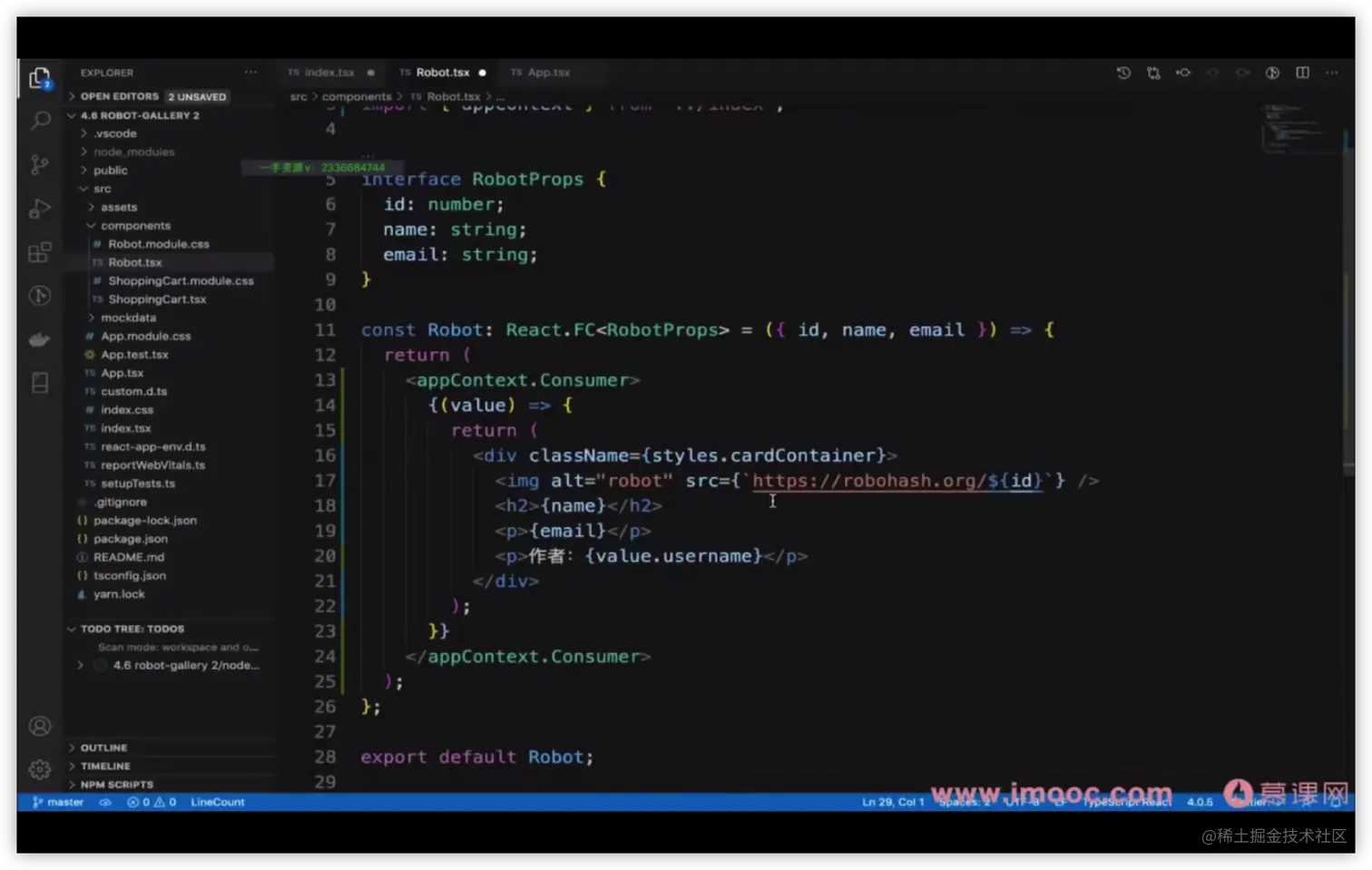1372x870 pixels.
Task: Click the compare changes icon in editor toolbar
Action: coord(1153,73)
